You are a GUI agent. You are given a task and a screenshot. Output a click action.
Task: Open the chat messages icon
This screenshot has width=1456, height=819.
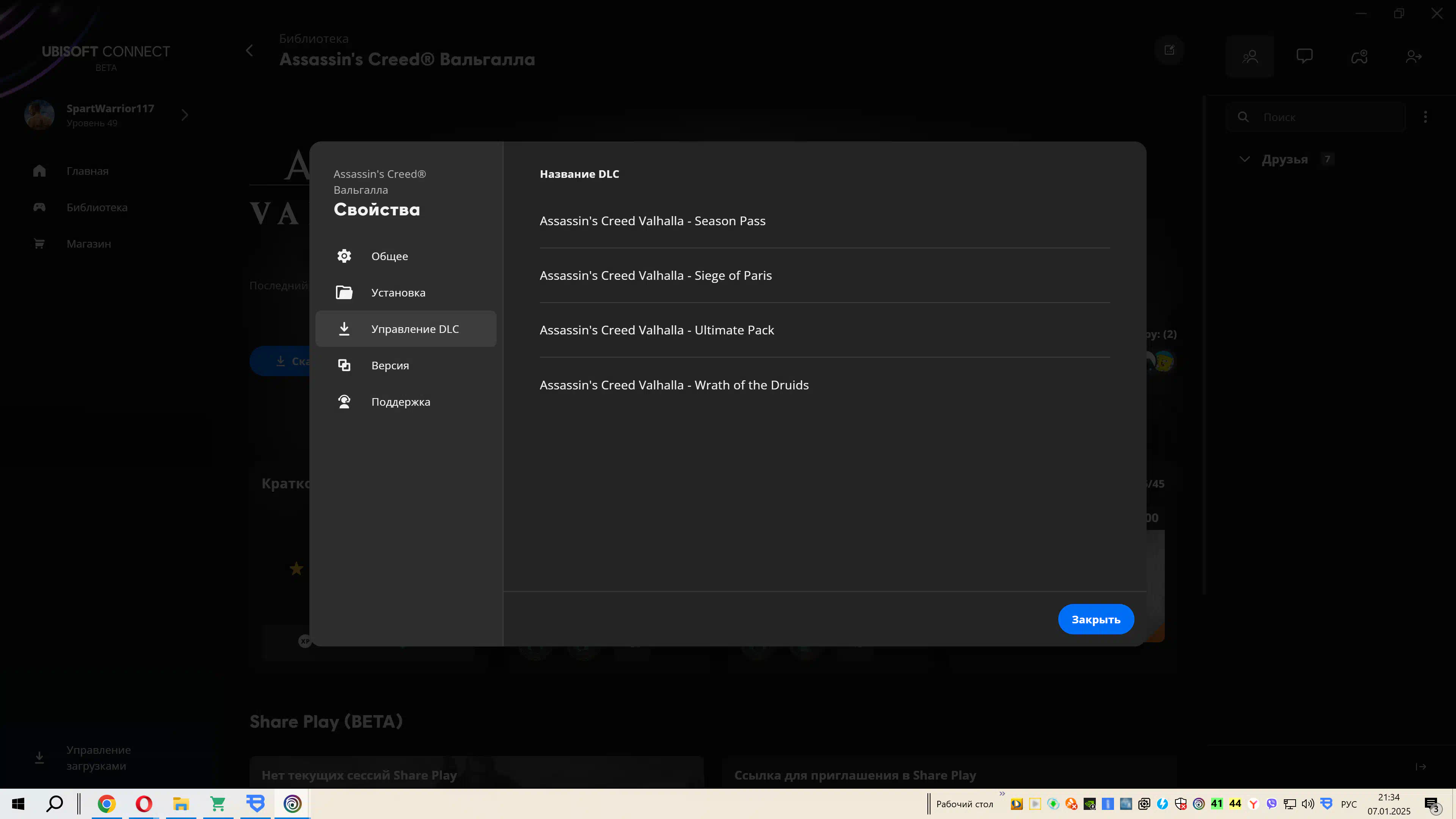tap(1304, 56)
